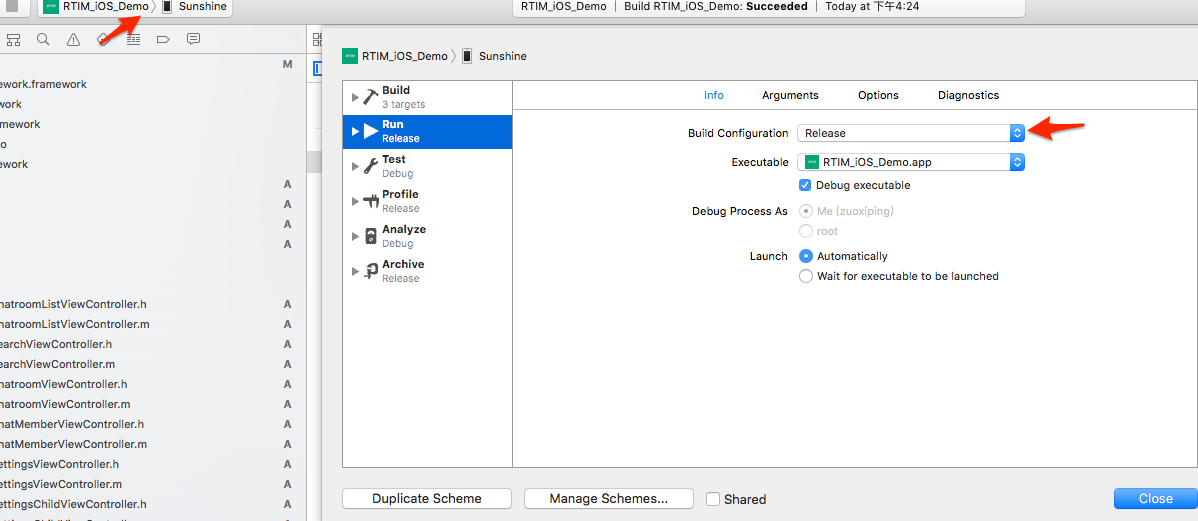Click the Run play icon
Image resolution: width=1198 pixels, height=521 pixels.
tap(371, 131)
